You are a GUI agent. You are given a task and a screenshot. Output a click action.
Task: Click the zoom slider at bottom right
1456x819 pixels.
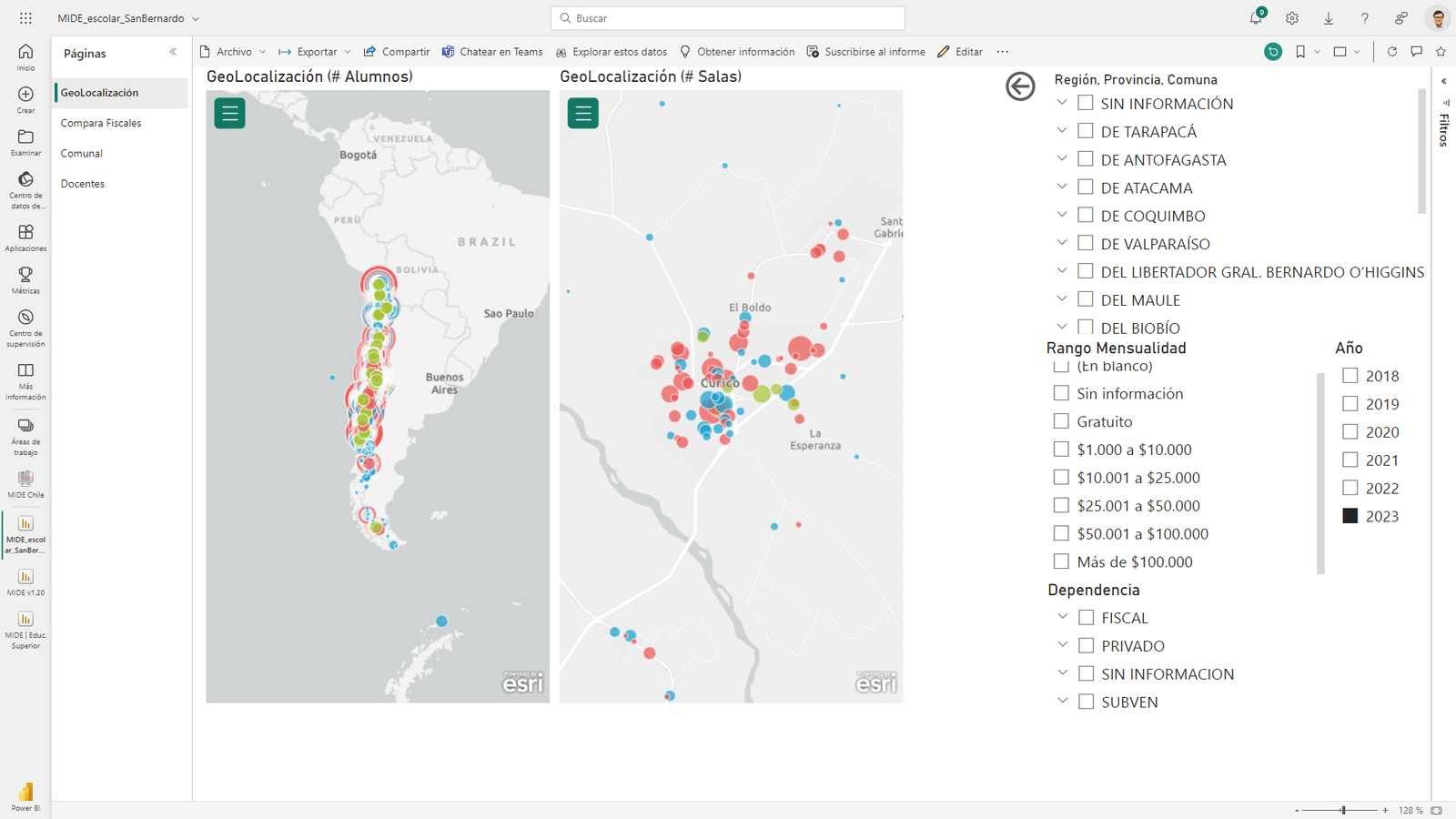click(x=1343, y=810)
